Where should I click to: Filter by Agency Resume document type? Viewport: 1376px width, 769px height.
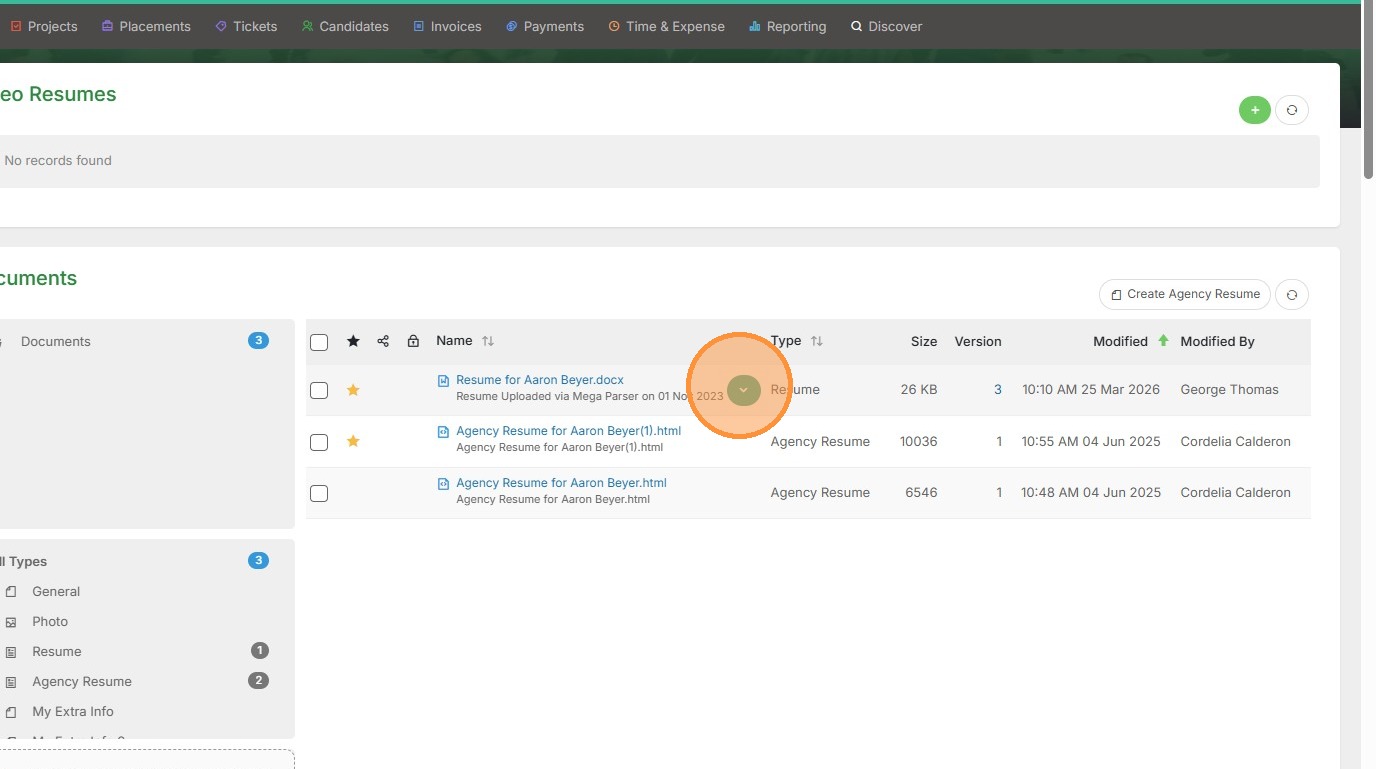[x=82, y=681]
